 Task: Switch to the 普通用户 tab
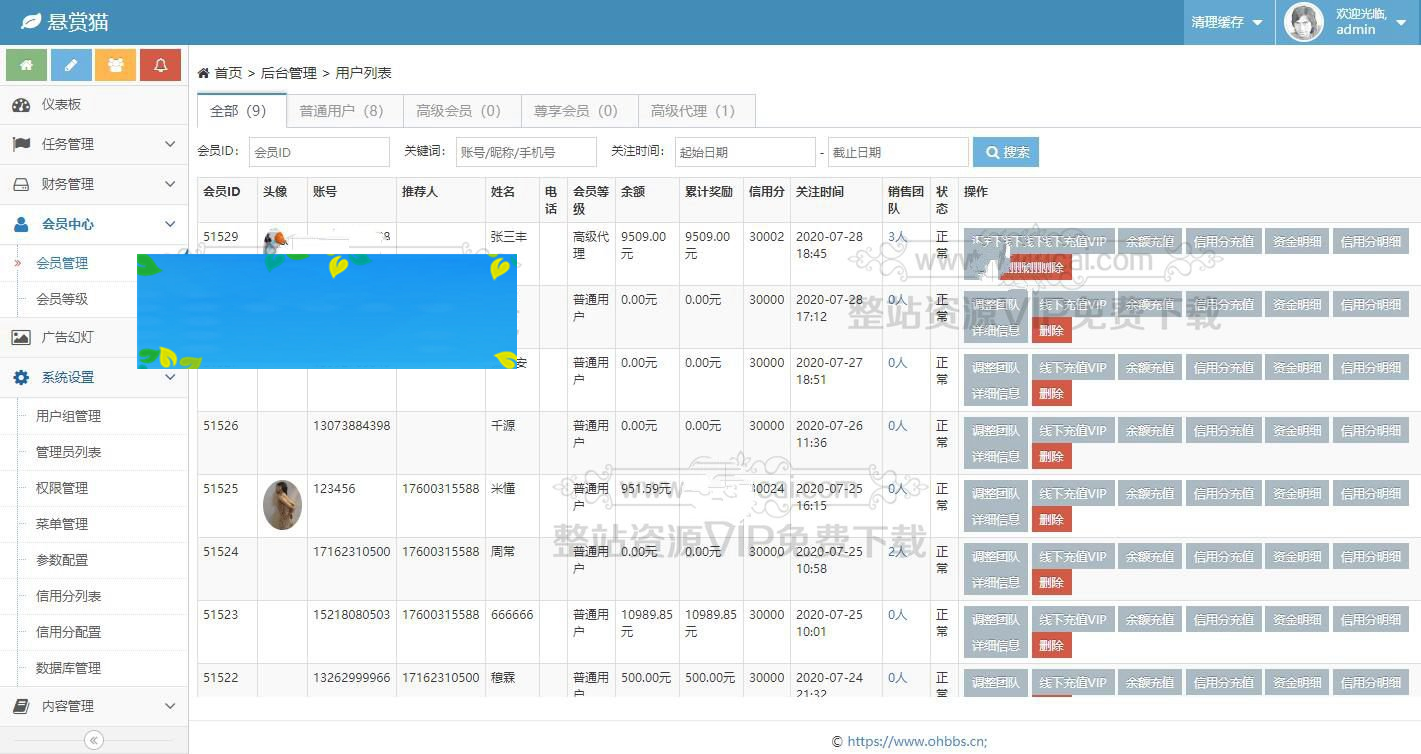tap(343, 110)
